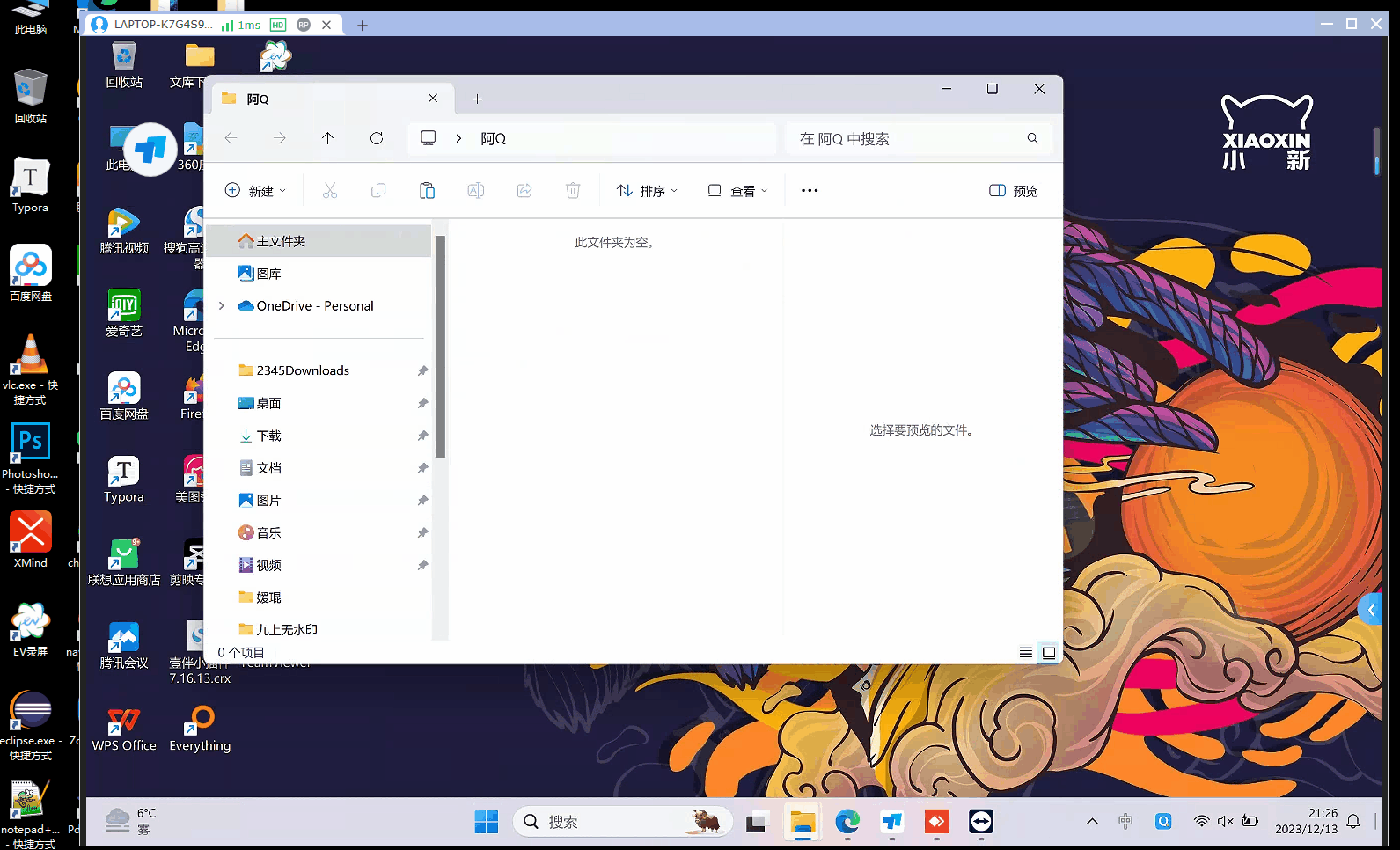Click the taskbar 搜索 search box
The height and width of the screenshot is (850, 1400).
pyautogui.click(x=622, y=822)
